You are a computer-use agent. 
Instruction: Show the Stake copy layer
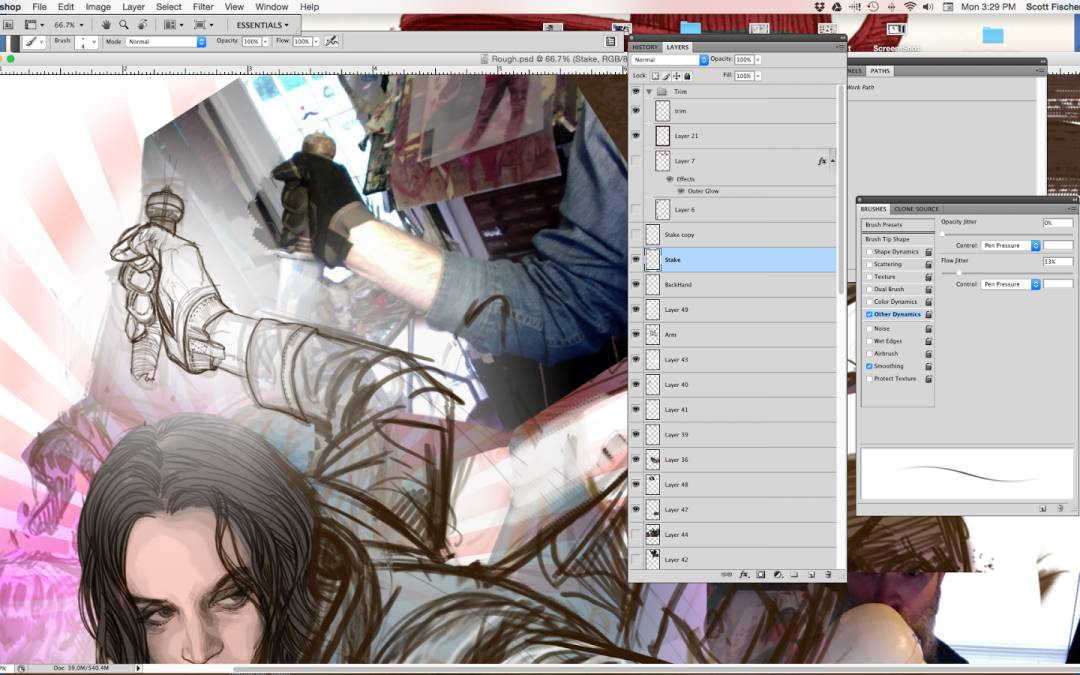pos(635,234)
